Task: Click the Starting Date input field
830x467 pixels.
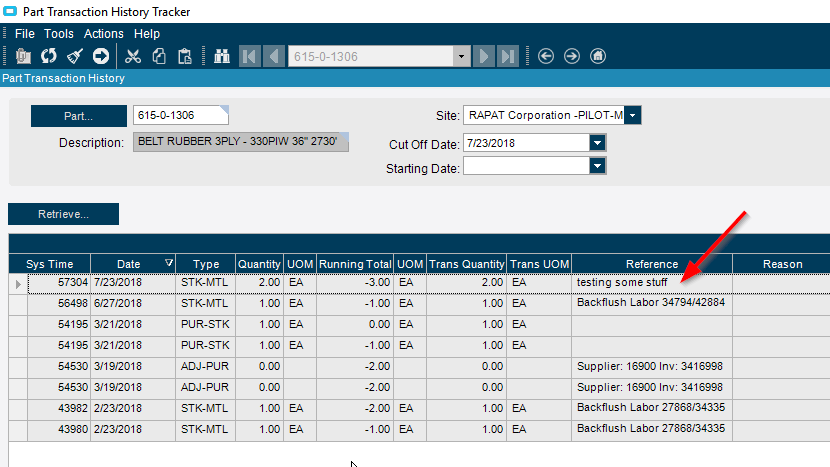Action: point(526,166)
